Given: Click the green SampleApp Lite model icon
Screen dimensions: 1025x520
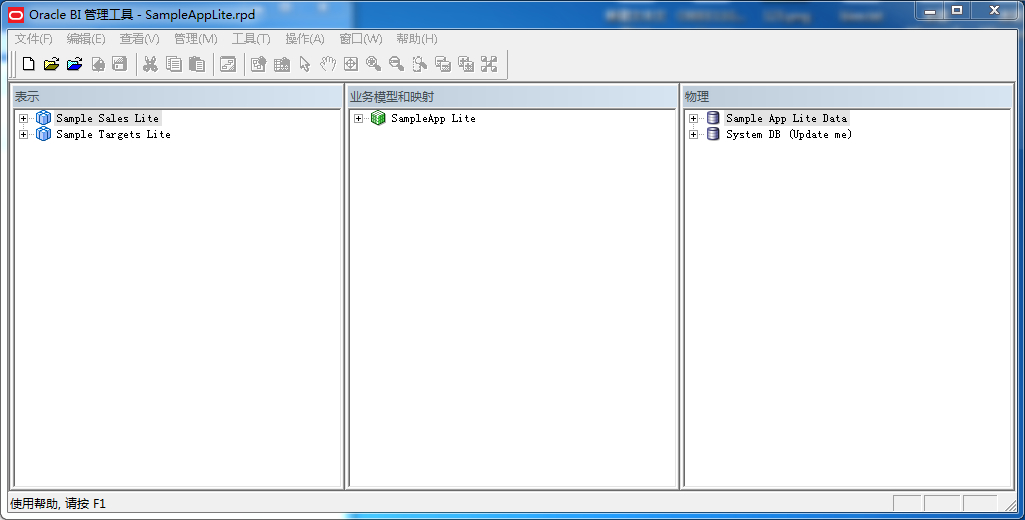Looking at the screenshot, I should [x=378, y=118].
